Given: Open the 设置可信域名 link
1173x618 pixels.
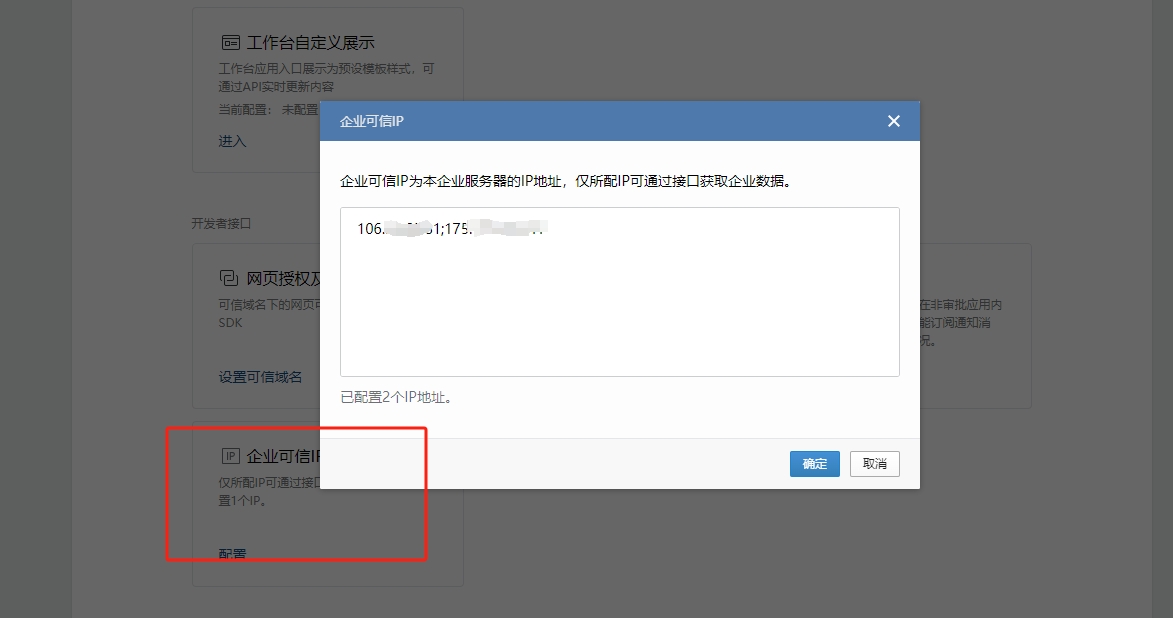Looking at the screenshot, I should 260,377.
